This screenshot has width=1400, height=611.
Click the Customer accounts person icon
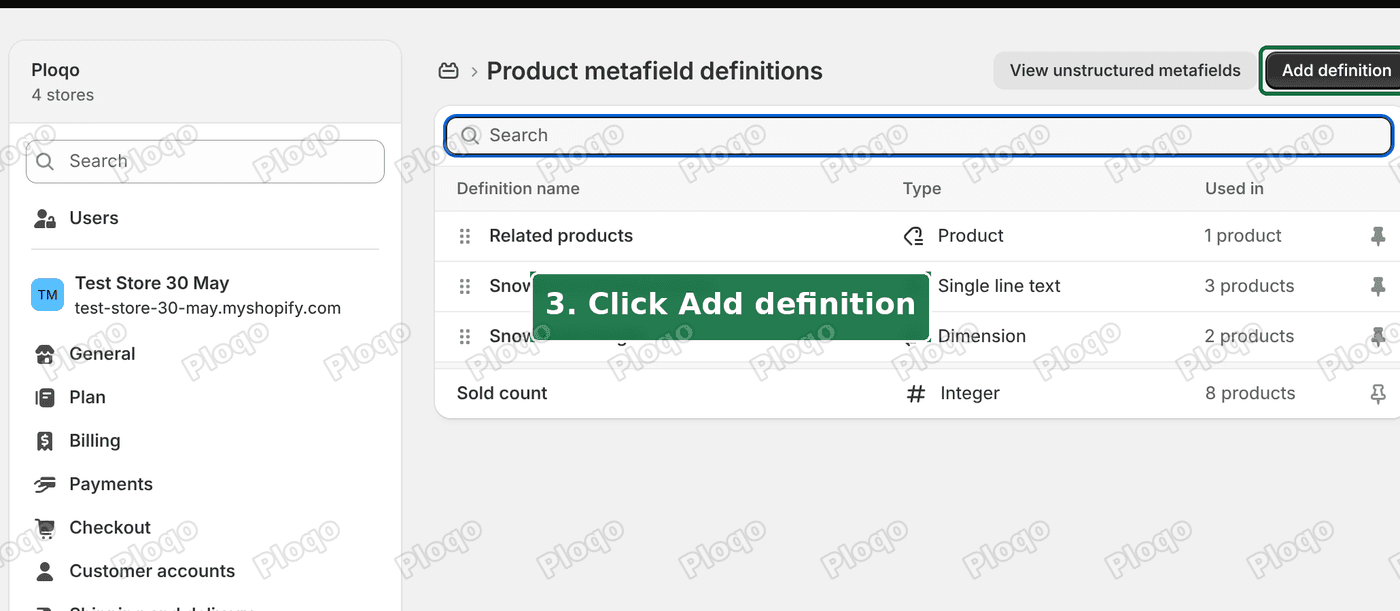click(x=45, y=572)
